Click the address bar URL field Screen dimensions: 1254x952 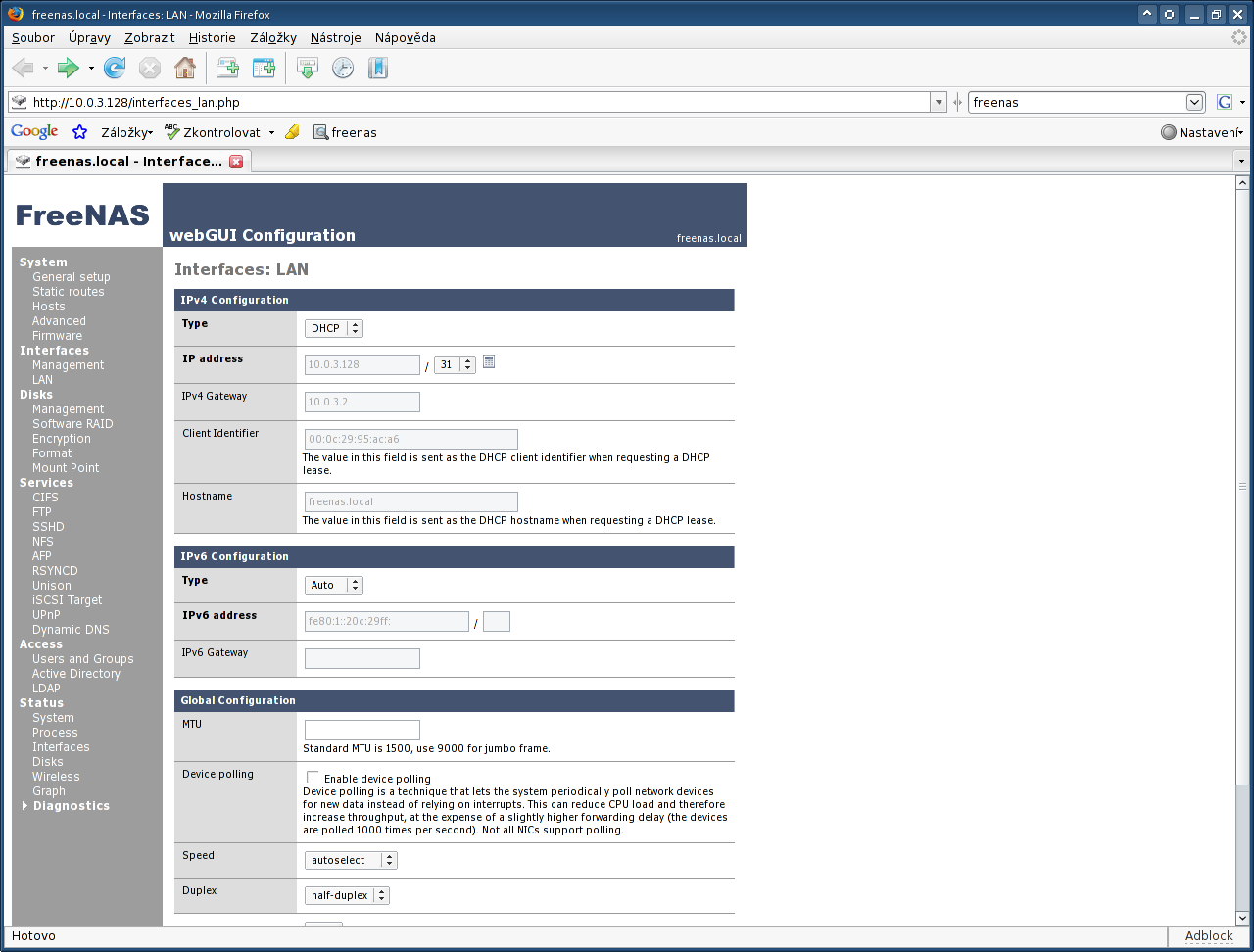point(479,102)
